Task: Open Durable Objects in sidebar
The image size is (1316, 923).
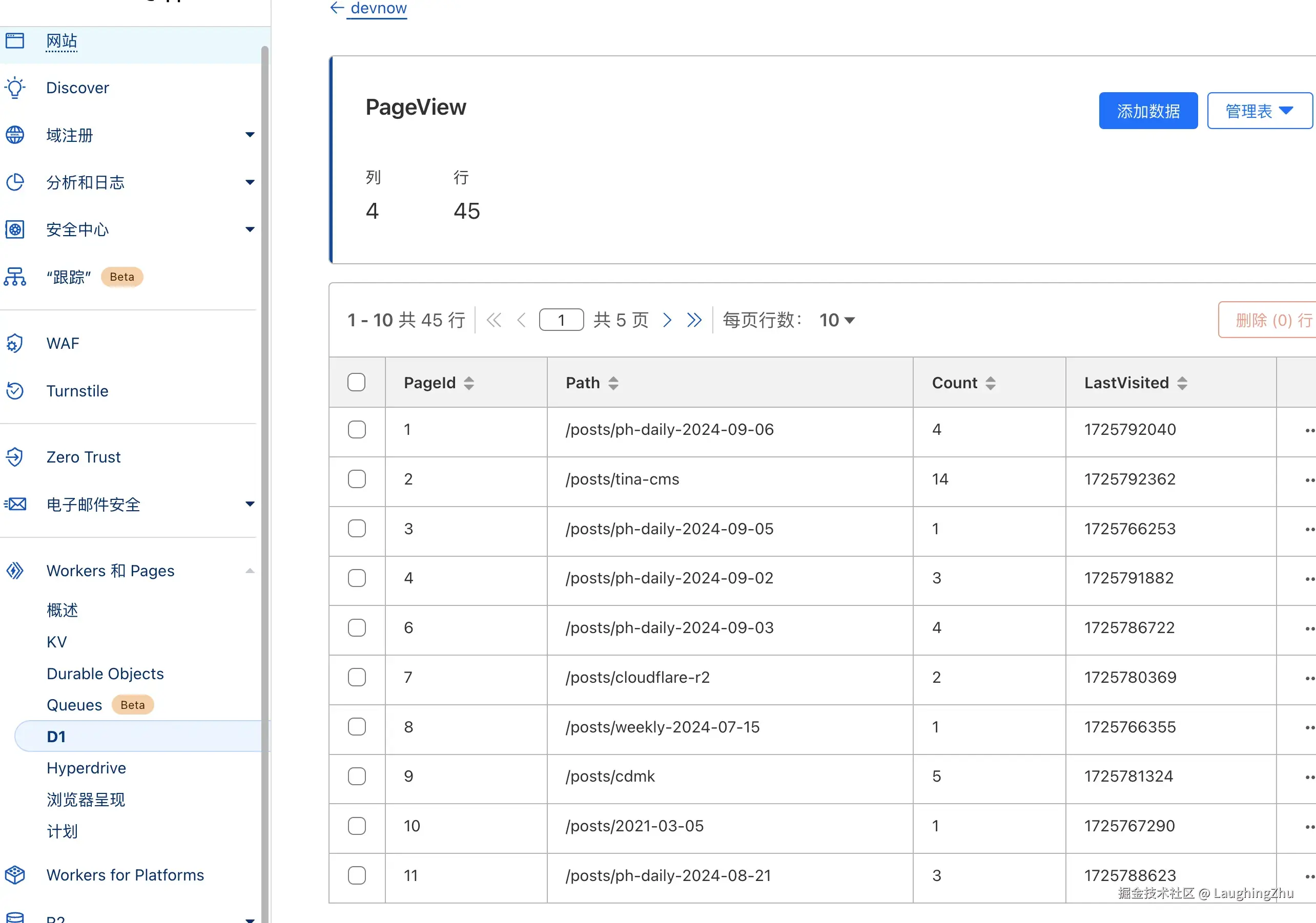Action: click(x=105, y=673)
